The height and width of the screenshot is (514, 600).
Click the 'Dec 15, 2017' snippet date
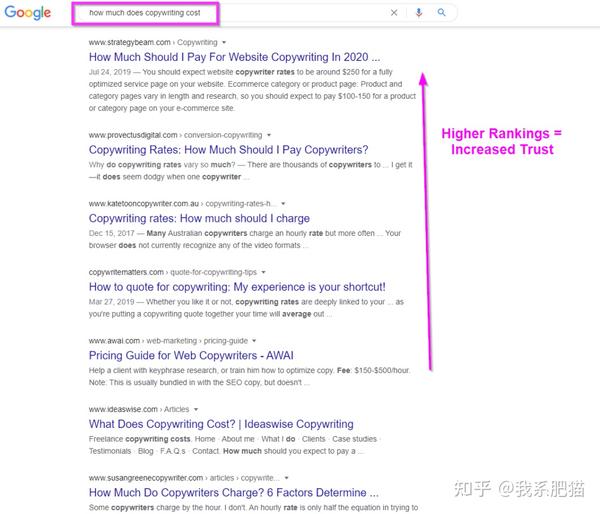pos(112,233)
